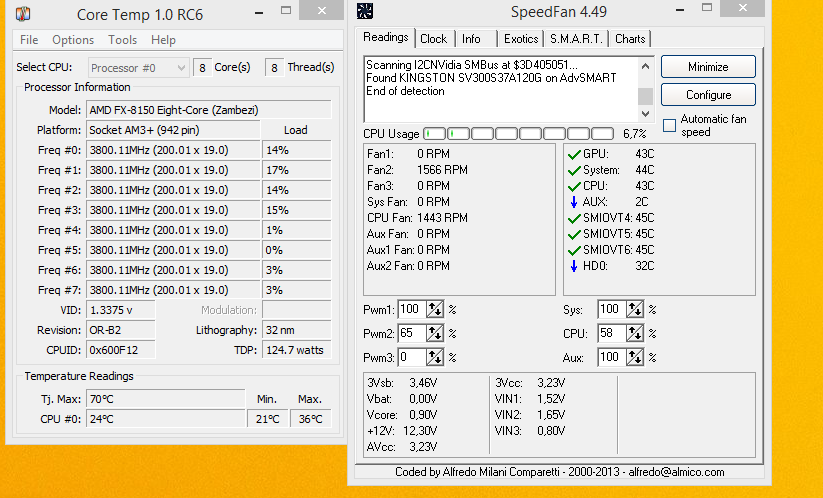Click the +12V reading 12,30V
Image resolution: width=823 pixels, height=498 pixels.
click(x=420, y=431)
